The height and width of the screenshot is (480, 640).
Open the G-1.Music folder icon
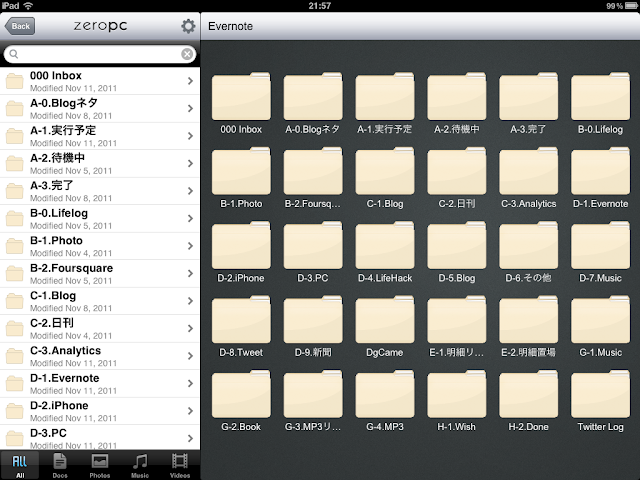tap(600, 320)
